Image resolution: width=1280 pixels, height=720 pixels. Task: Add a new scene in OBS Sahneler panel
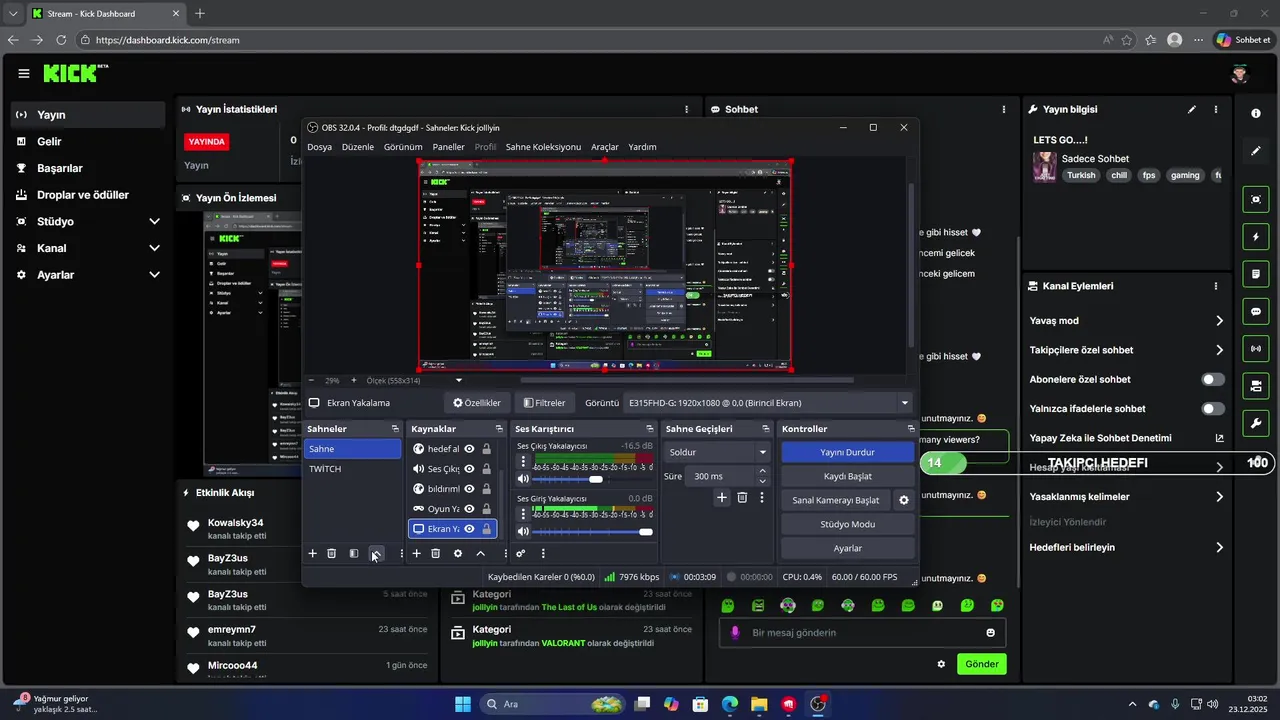312,553
